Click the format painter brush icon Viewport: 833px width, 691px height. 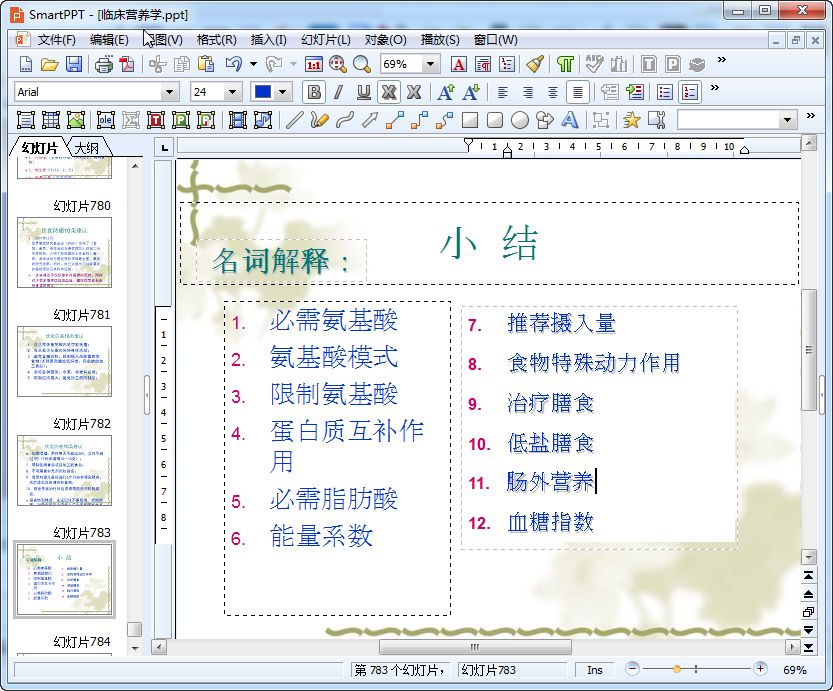pyautogui.click(x=535, y=64)
